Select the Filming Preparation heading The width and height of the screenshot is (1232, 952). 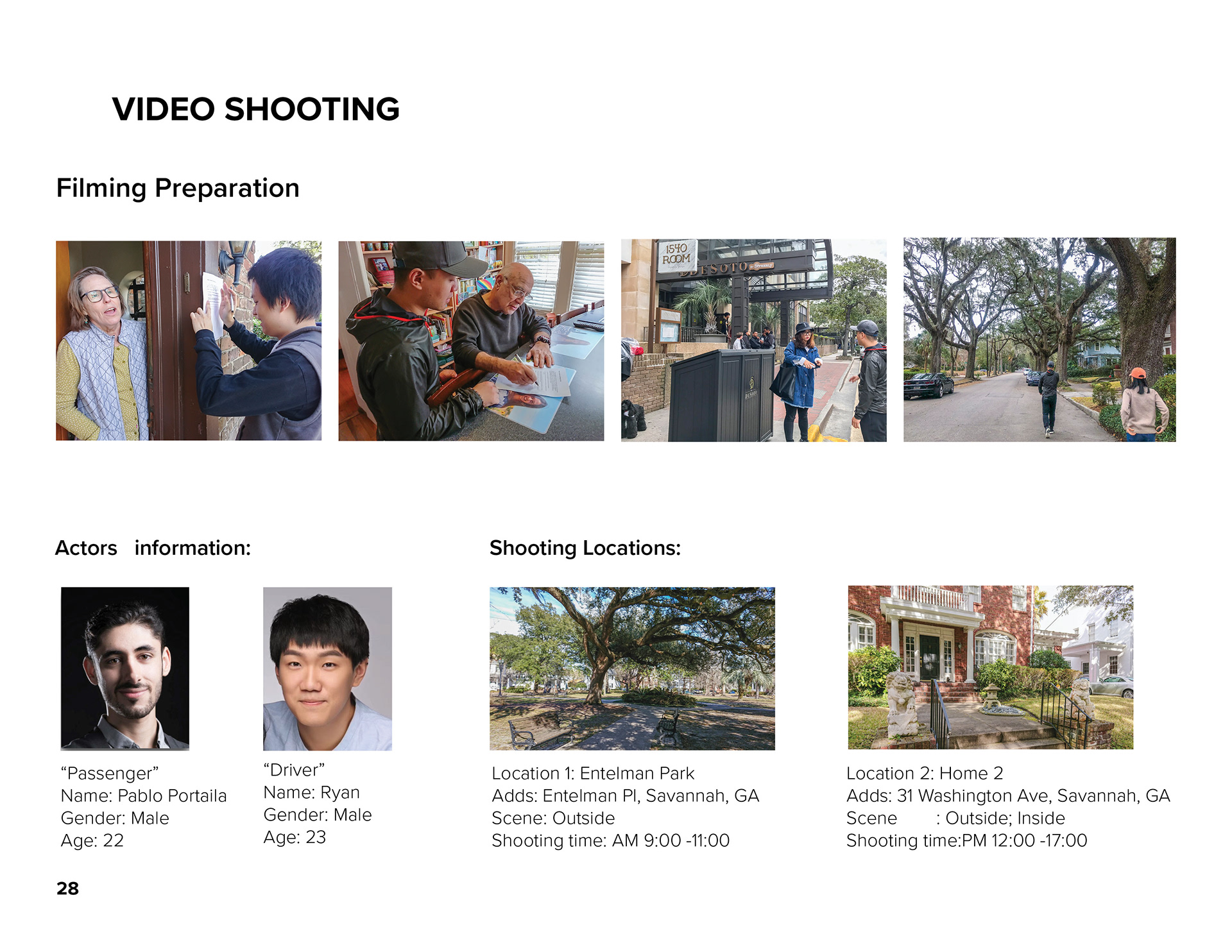click(x=178, y=188)
